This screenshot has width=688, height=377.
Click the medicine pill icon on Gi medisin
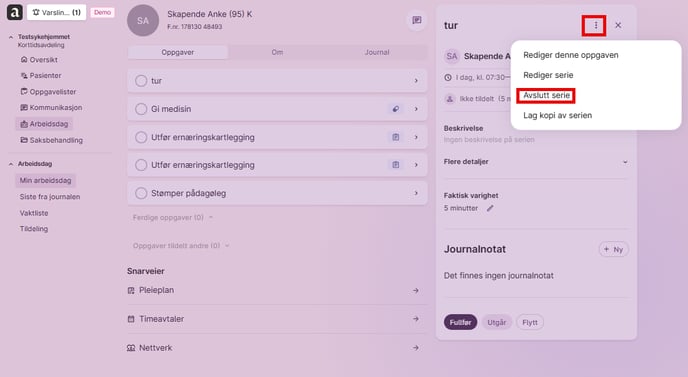click(x=395, y=109)
